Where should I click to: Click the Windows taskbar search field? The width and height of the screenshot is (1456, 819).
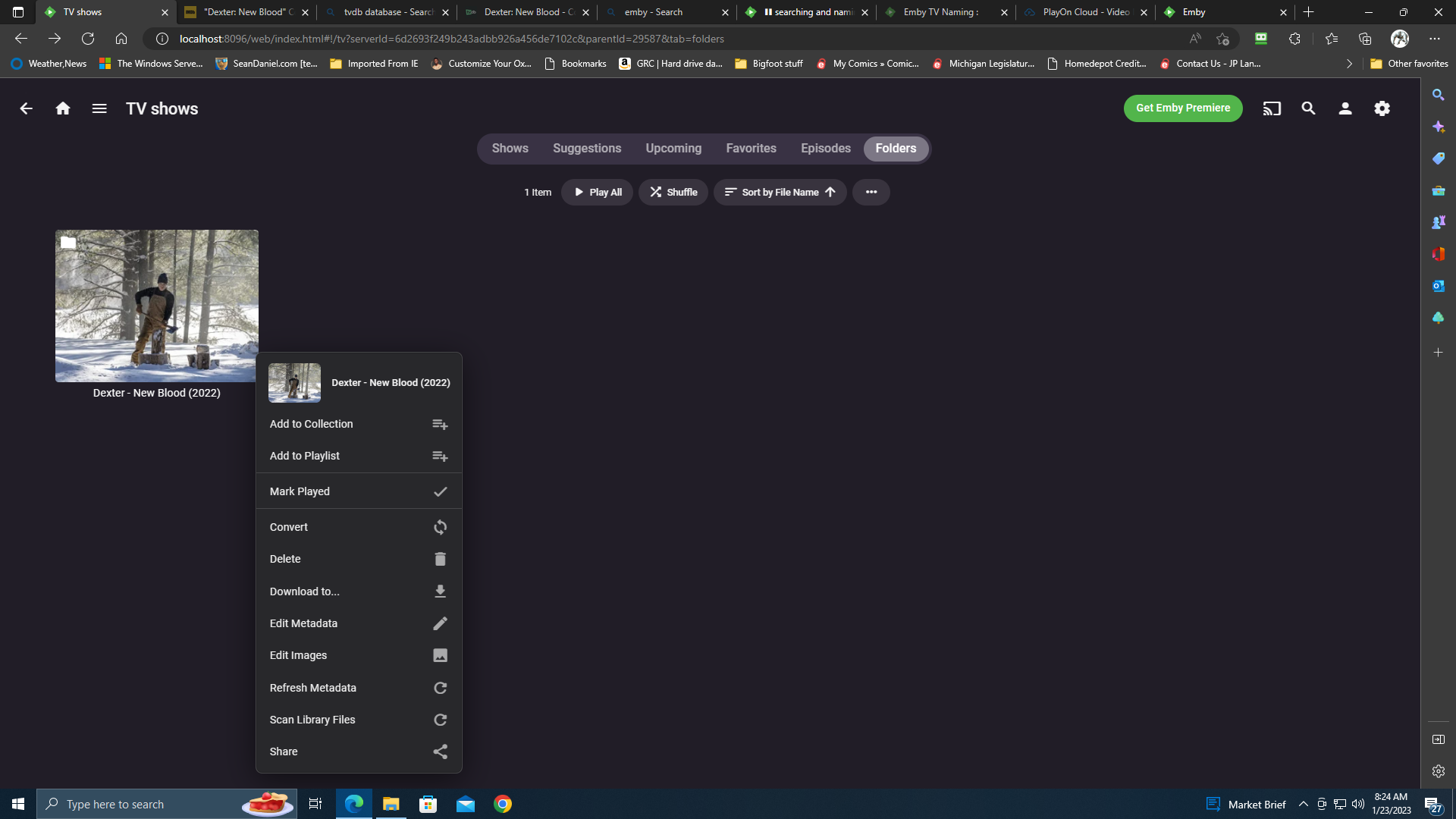coord(152,804)
